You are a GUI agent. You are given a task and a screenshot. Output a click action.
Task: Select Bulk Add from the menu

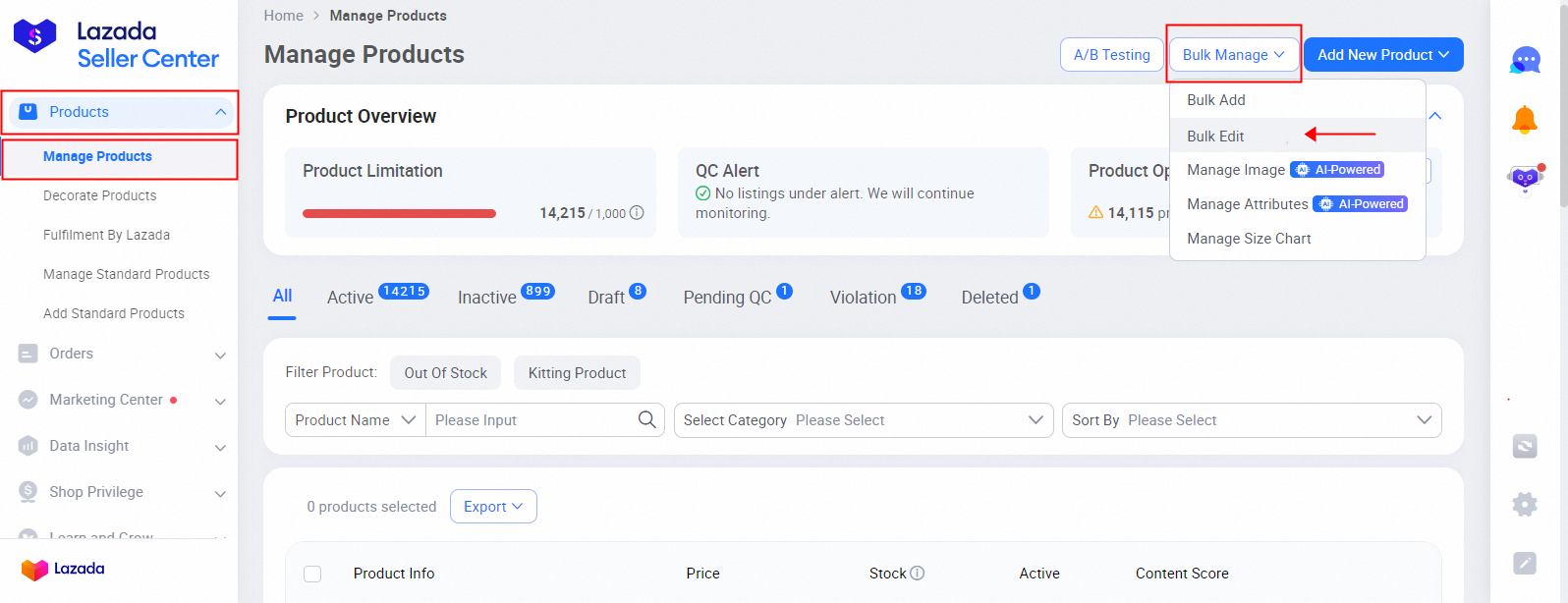pyautogui.click(x=1297, y=100)
